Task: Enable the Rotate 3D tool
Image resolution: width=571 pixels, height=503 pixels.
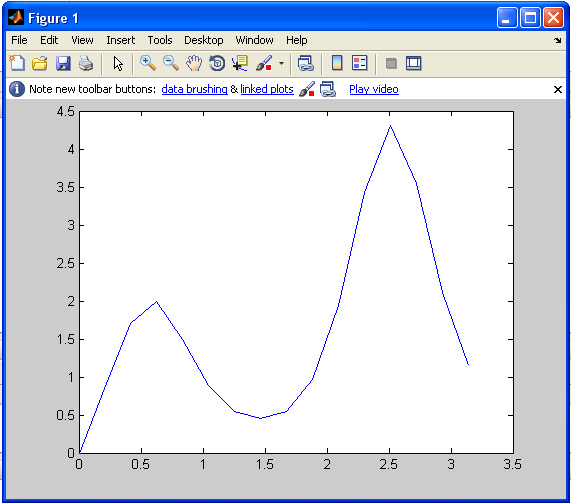Action: 217,63
